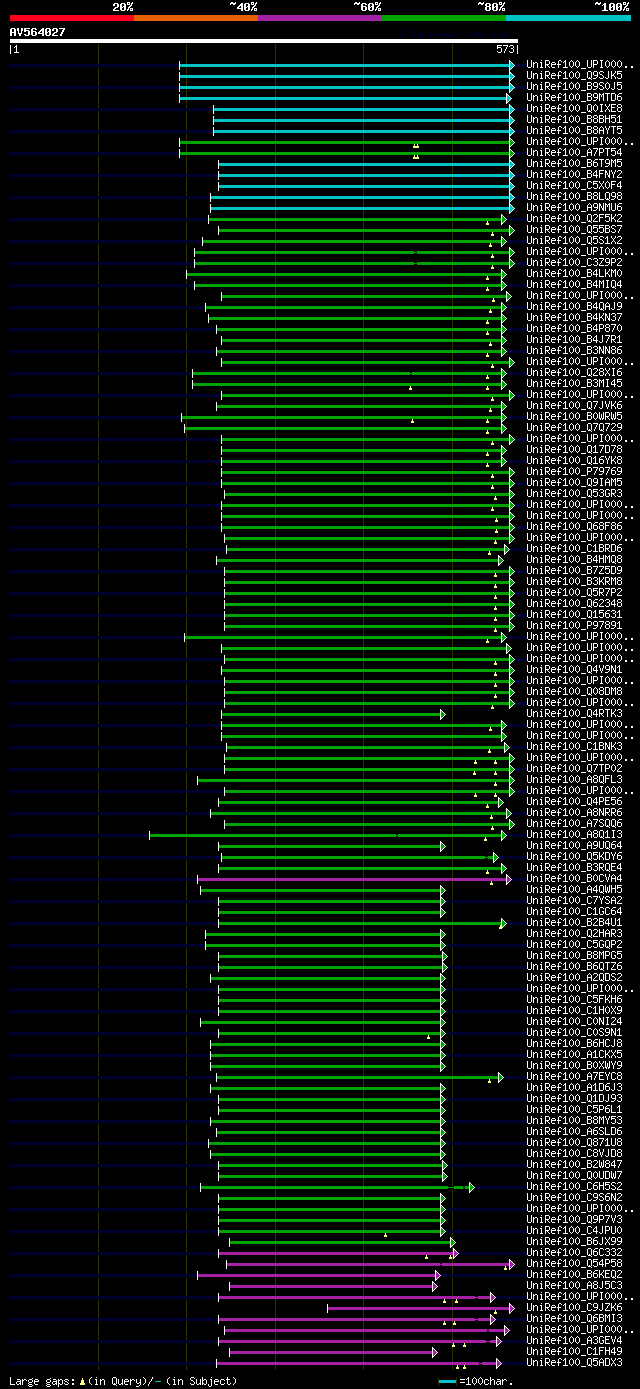This screenshot has width=640, height=1389.
Task: Click the UniRef100_B0WRW5 label
Action: tap(575, 416)
